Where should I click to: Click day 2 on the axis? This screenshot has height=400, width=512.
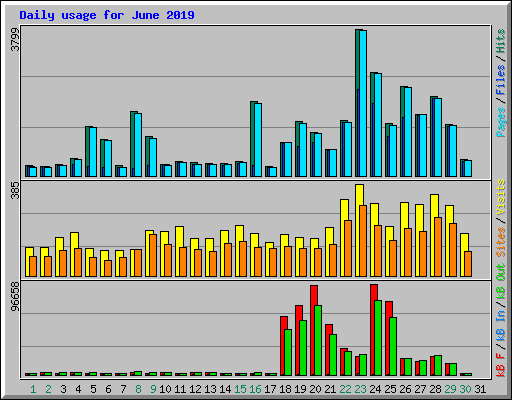[48, 389]
